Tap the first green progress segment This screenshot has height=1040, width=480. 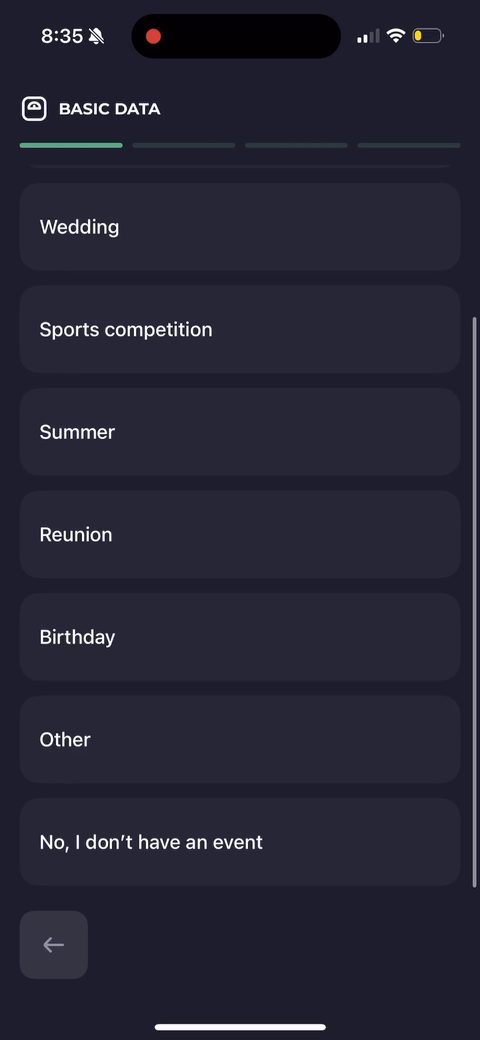(71, 145)
